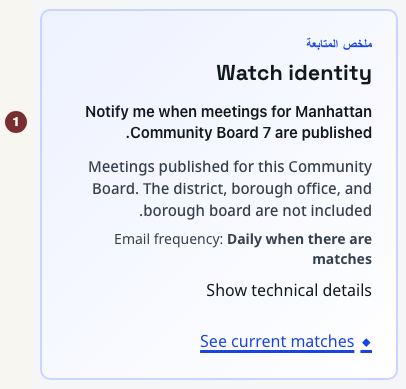
Task: Expand Show technical details
Action: coord(289,290)
